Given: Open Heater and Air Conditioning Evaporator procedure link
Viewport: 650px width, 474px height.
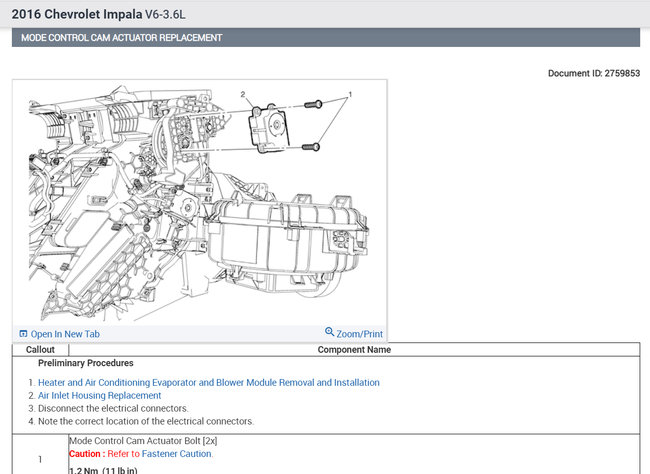Looking at the screenshot, I should point(208,382).
